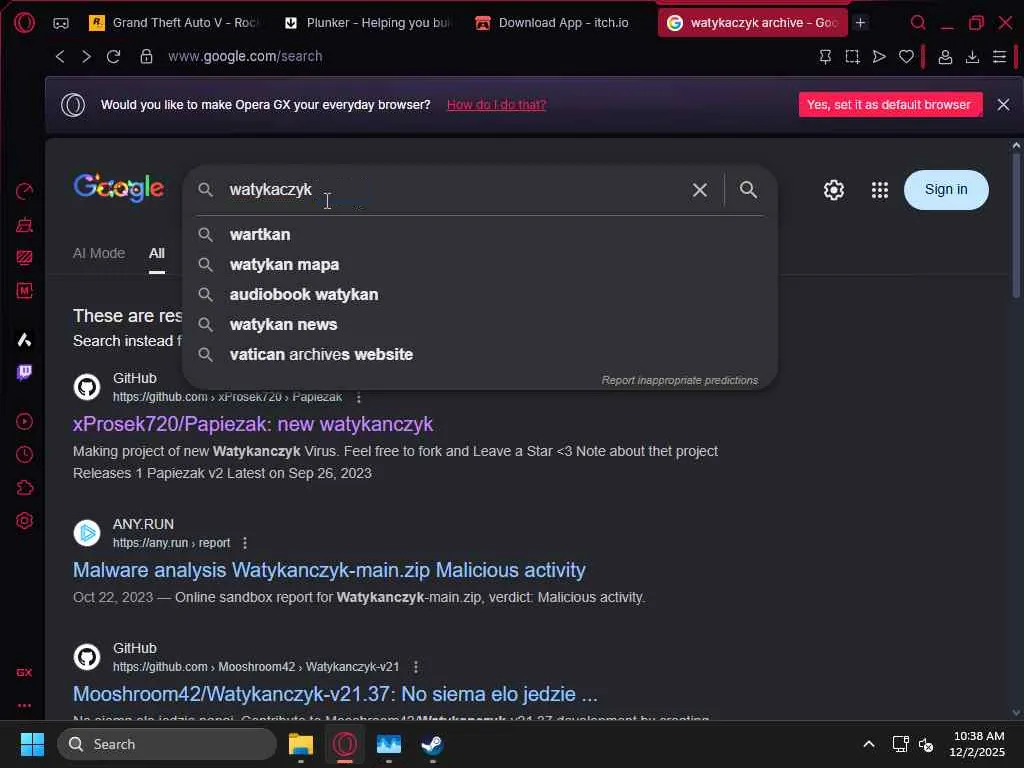Open Extensions cube in sidebar
Image resolution: width=1024 pixels, height=768 pixels.
click(24, 488)
